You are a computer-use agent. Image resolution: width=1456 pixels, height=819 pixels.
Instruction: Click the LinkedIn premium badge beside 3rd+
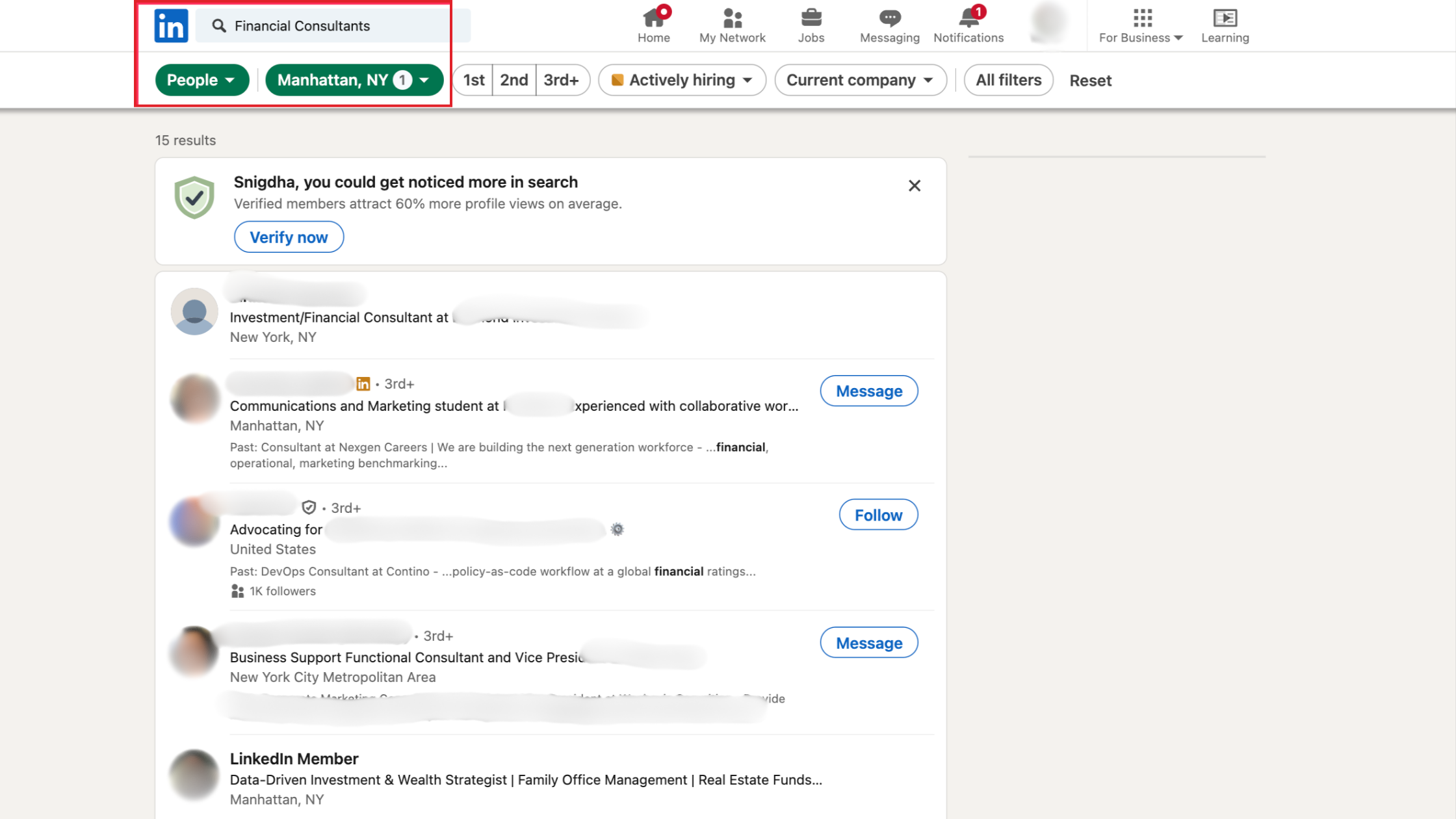coord(363,384)
